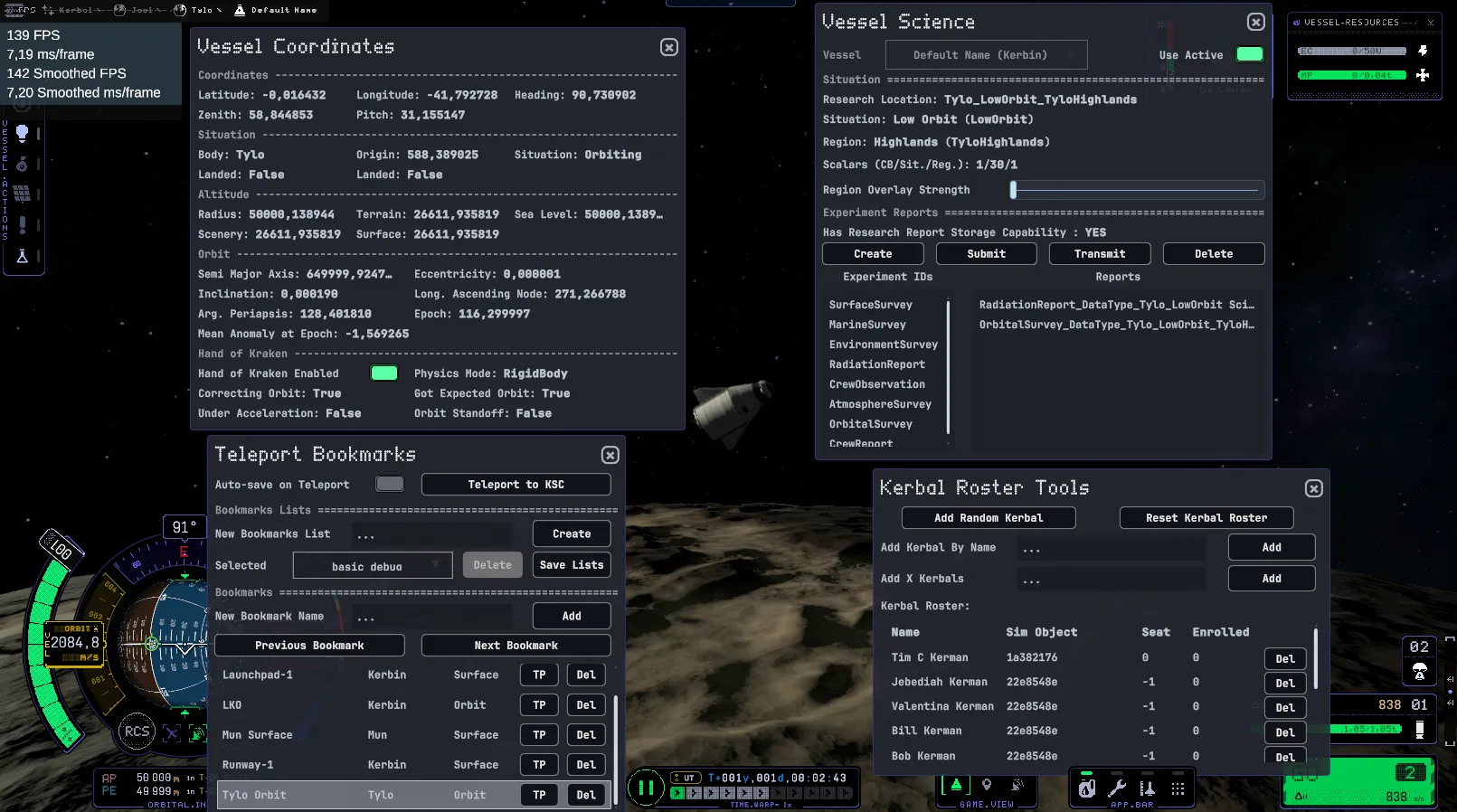Toggle the RCS button on navball
1457x812 pixels.
pyautogui.click(x=137, y=732)
